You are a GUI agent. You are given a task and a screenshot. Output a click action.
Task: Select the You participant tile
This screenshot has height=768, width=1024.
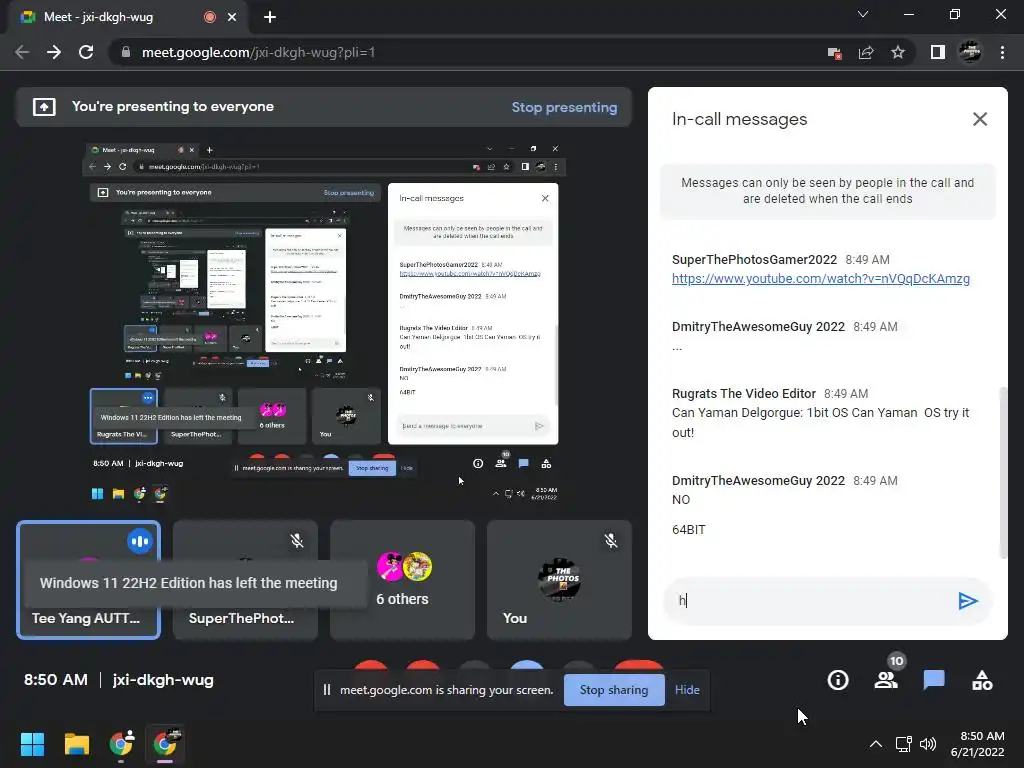tap(559, 580)
